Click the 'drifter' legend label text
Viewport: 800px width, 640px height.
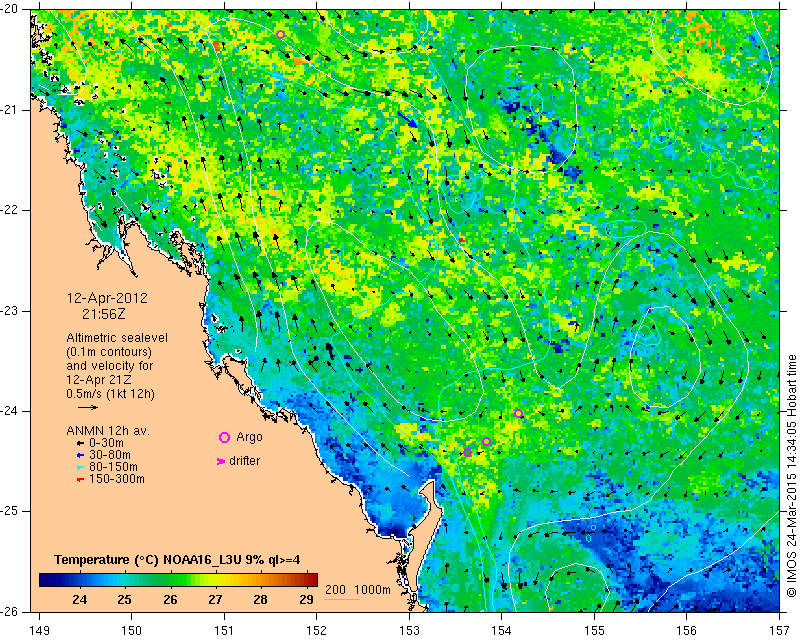(x=244, y=461)
